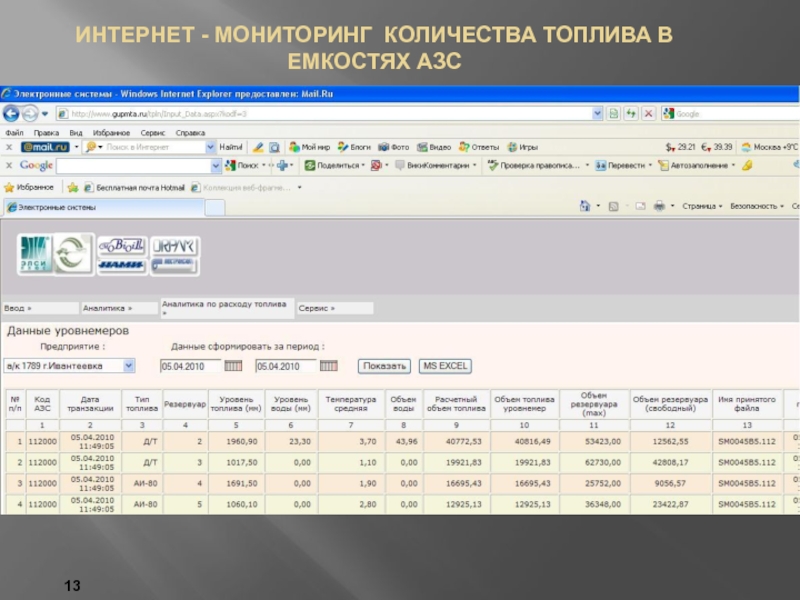Expand the Страница command bar menu
The image size is (800, 600).
[x=702, y=207]
